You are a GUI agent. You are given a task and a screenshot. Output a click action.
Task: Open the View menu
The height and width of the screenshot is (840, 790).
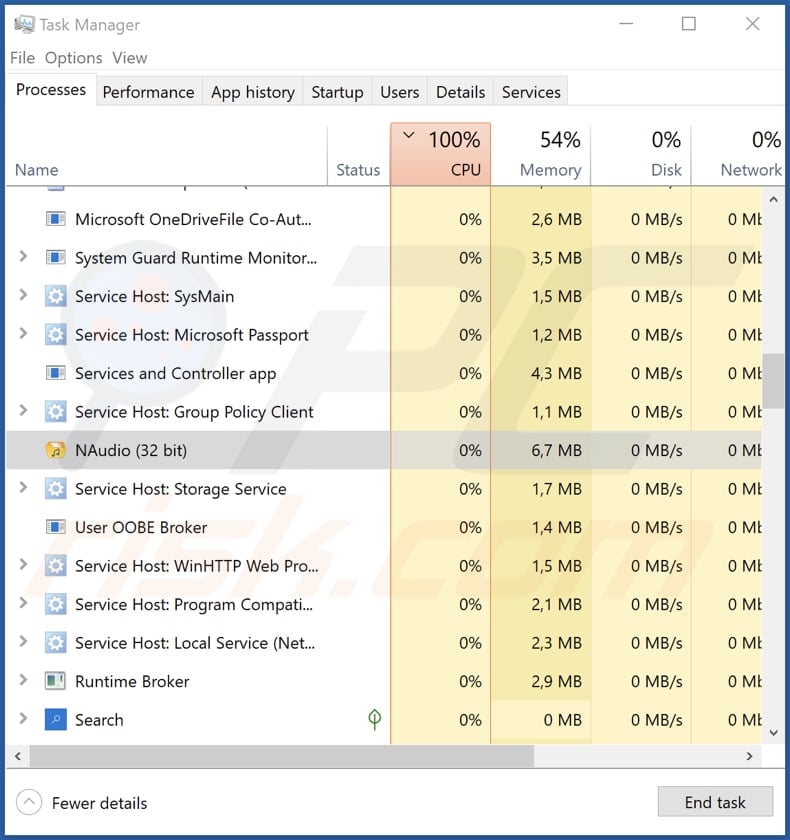130,58
